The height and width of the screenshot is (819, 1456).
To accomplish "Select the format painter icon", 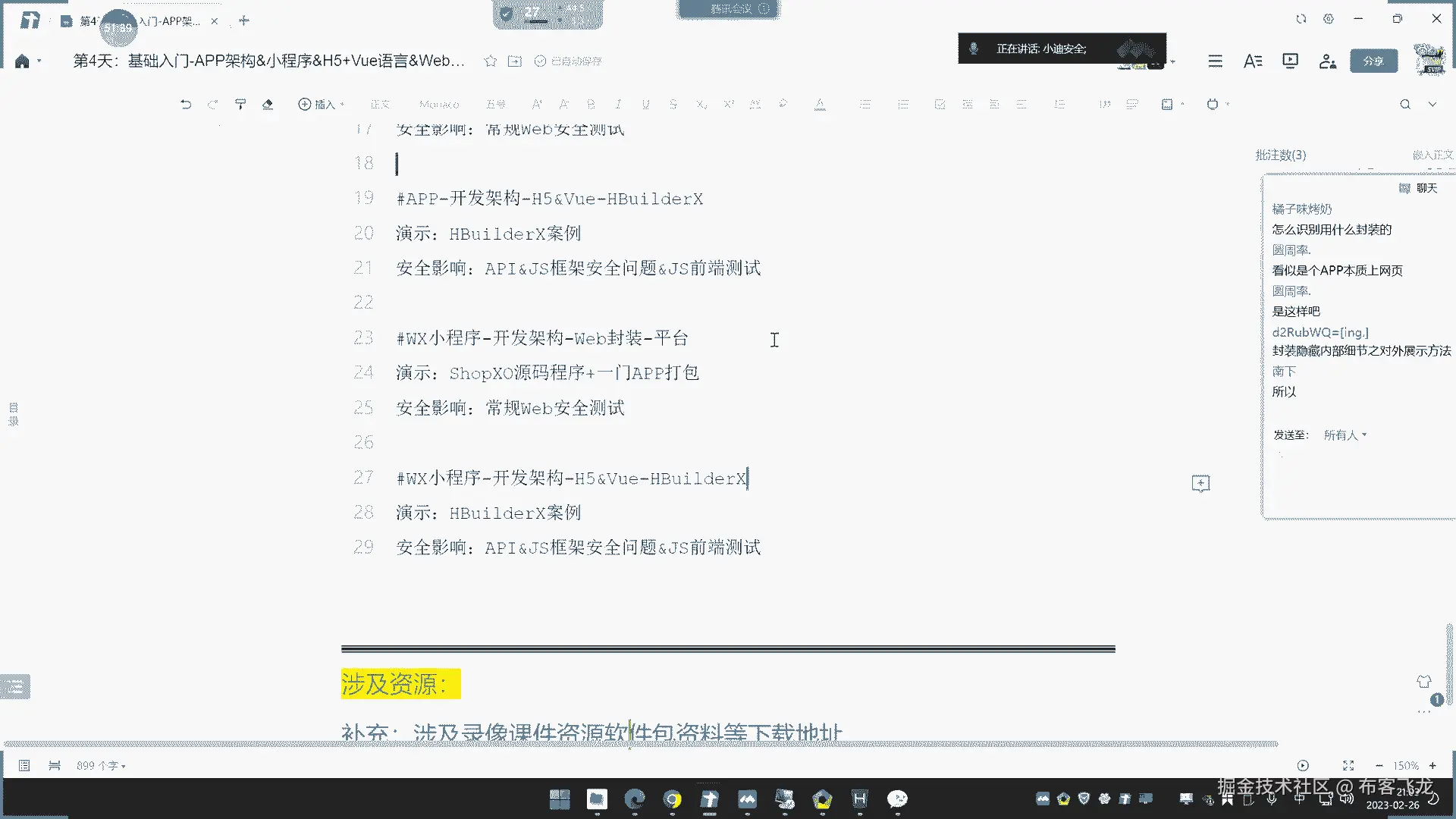I will click(240, 105).
